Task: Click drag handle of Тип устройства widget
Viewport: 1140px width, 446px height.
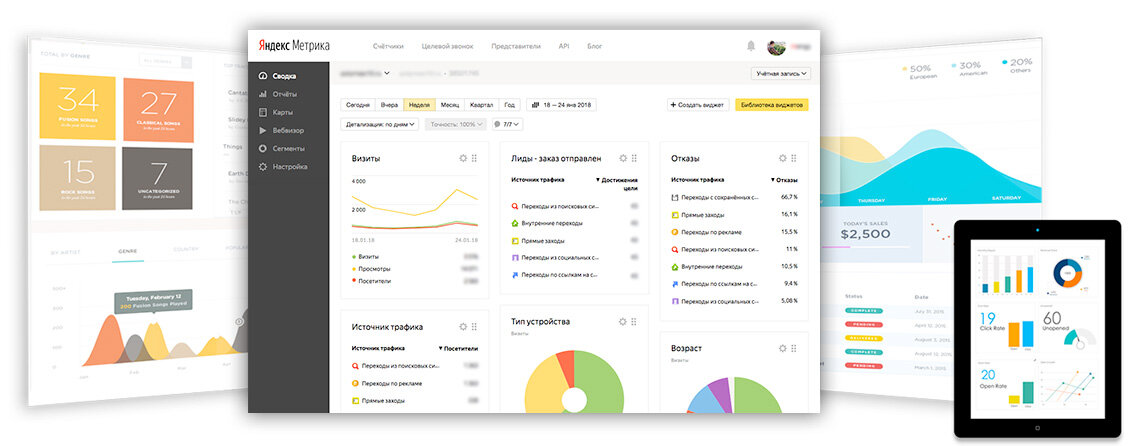Action: [x=635, y=322]
